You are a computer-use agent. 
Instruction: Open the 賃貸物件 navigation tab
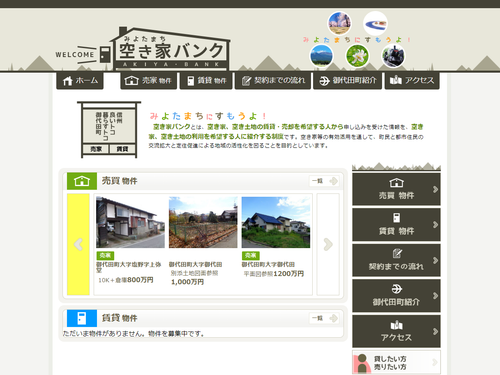click(x=206, y=80)
